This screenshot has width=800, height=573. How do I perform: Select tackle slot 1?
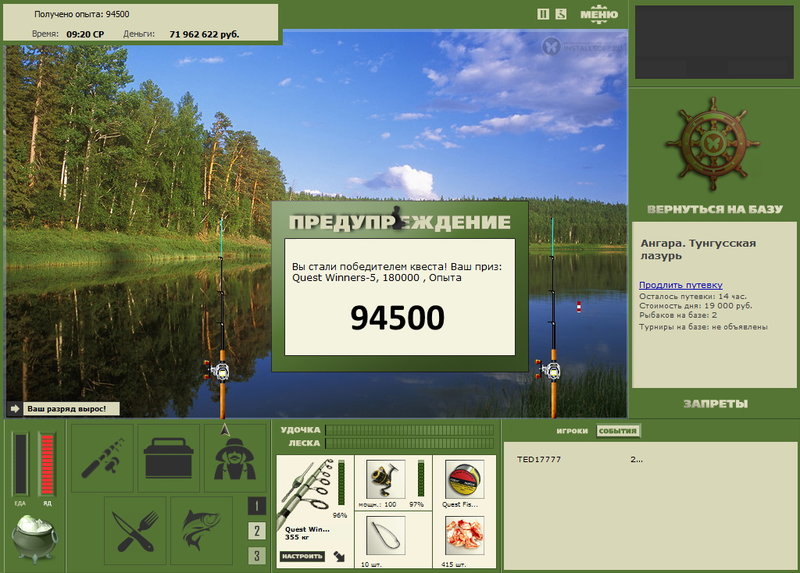tap(257, 506)
